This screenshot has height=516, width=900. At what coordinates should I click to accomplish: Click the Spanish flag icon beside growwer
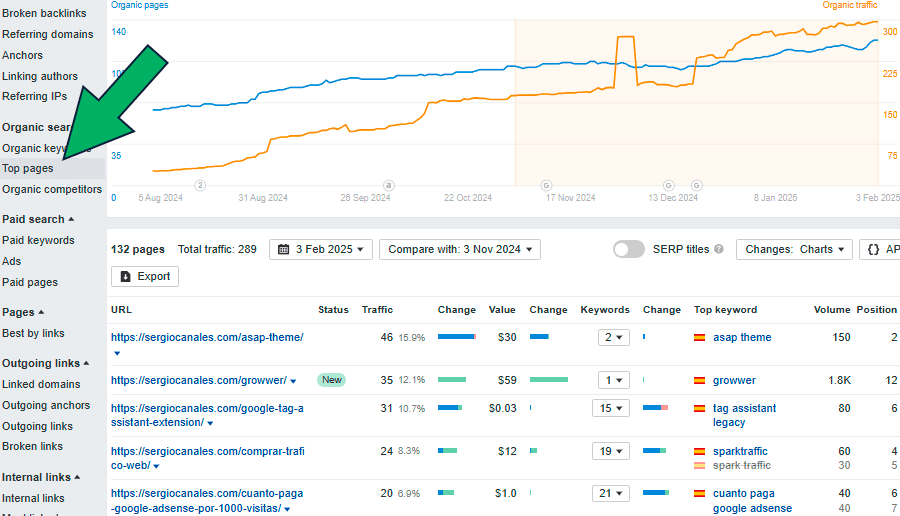[700, 380]
